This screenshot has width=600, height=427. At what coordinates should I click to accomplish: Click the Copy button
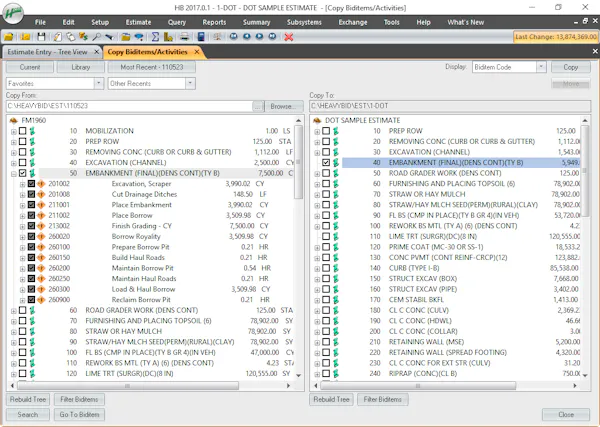pyautogui.click(x=571, y=67)
